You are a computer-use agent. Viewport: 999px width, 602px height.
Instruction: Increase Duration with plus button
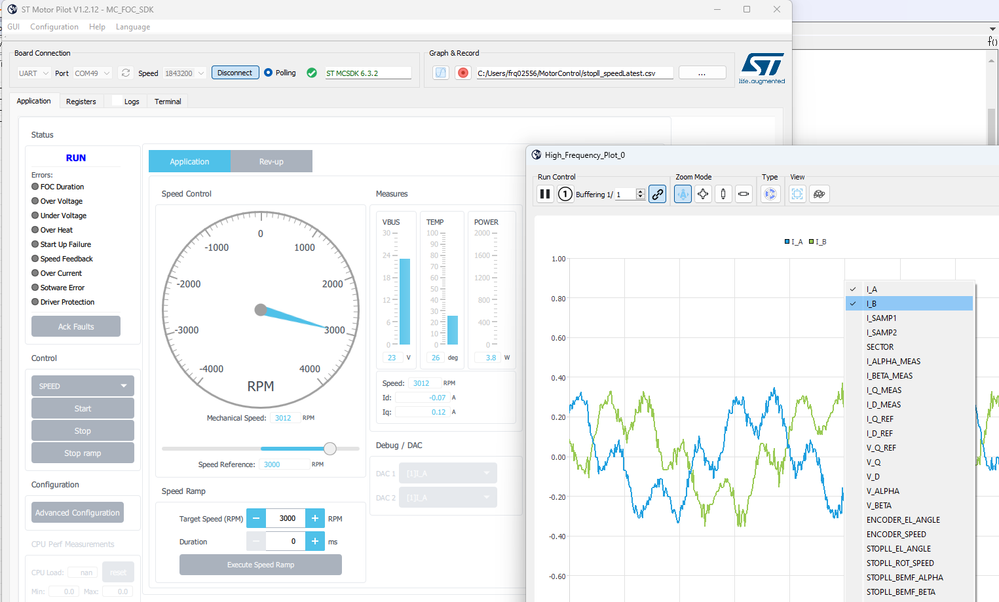click(315, 541)
